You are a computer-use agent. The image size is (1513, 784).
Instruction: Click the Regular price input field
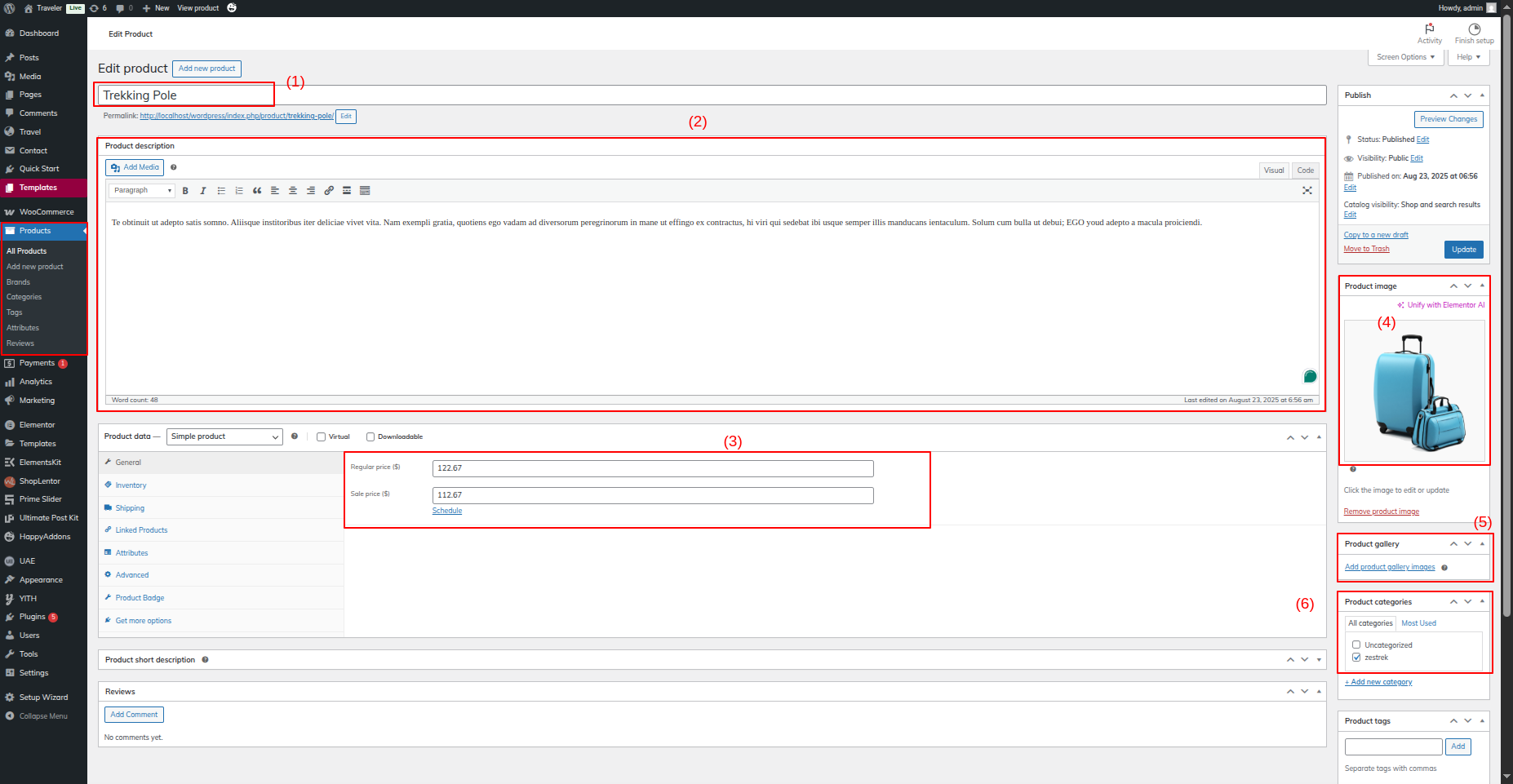click(652, 468)
